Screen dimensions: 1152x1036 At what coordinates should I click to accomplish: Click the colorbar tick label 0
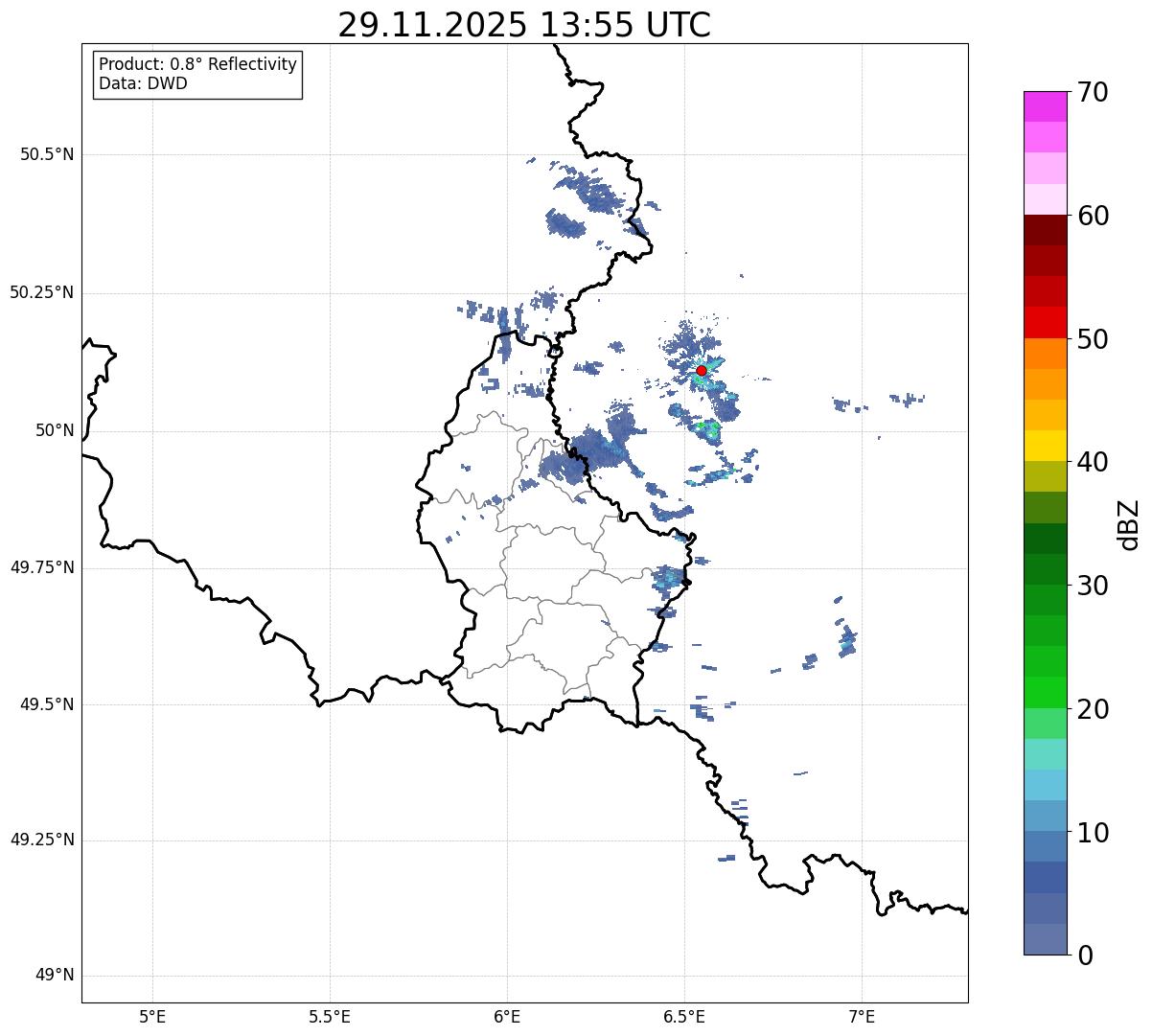1086,955
